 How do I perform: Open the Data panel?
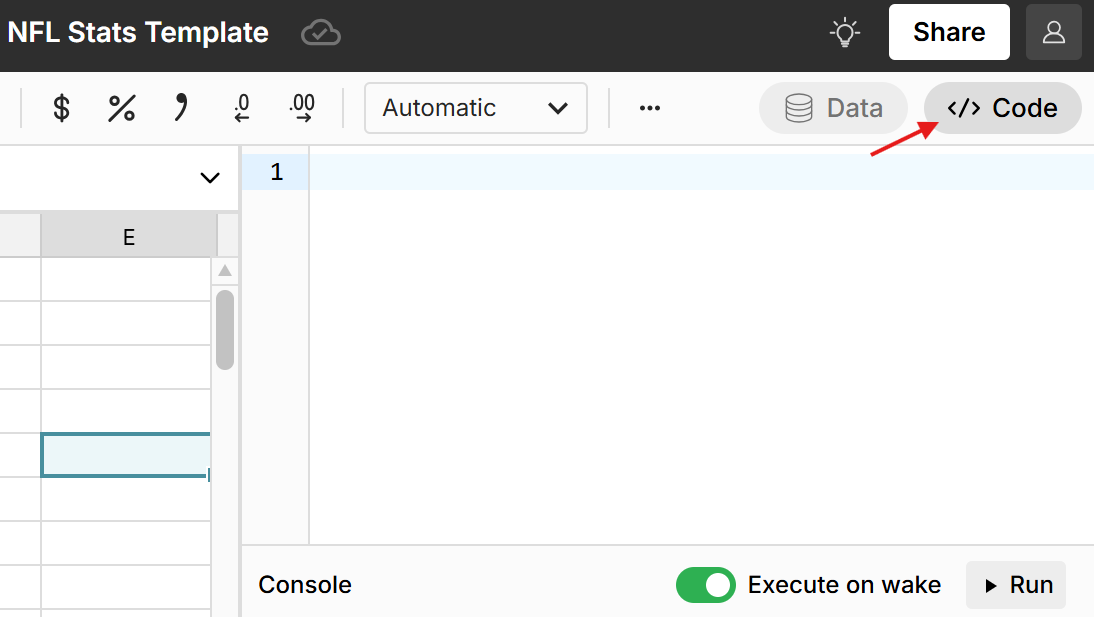(x=833, y=108)
